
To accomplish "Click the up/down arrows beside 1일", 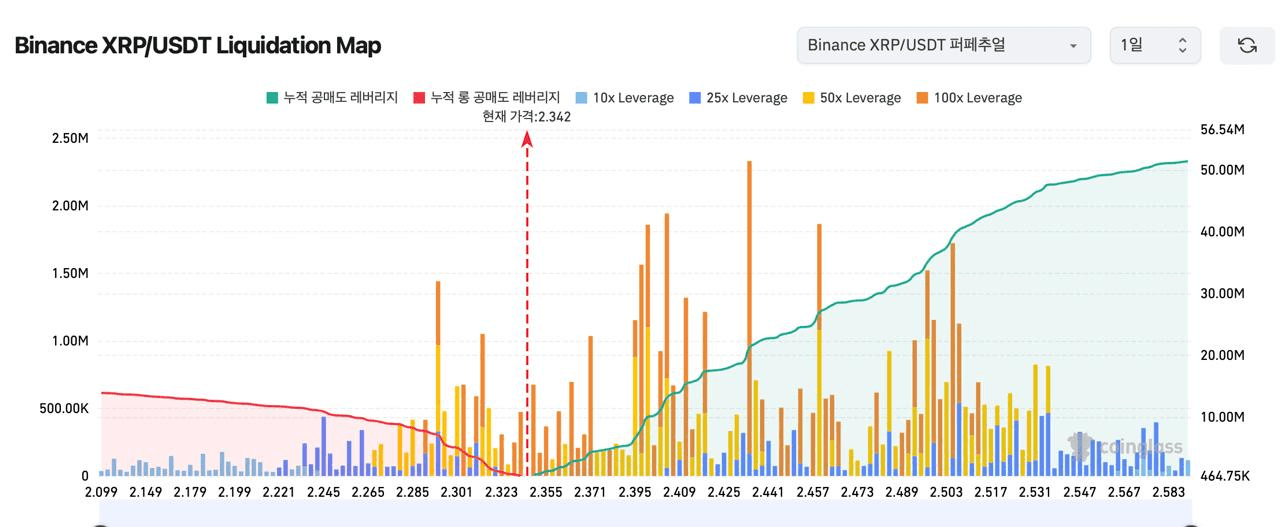I will (x=1182, y=45).
